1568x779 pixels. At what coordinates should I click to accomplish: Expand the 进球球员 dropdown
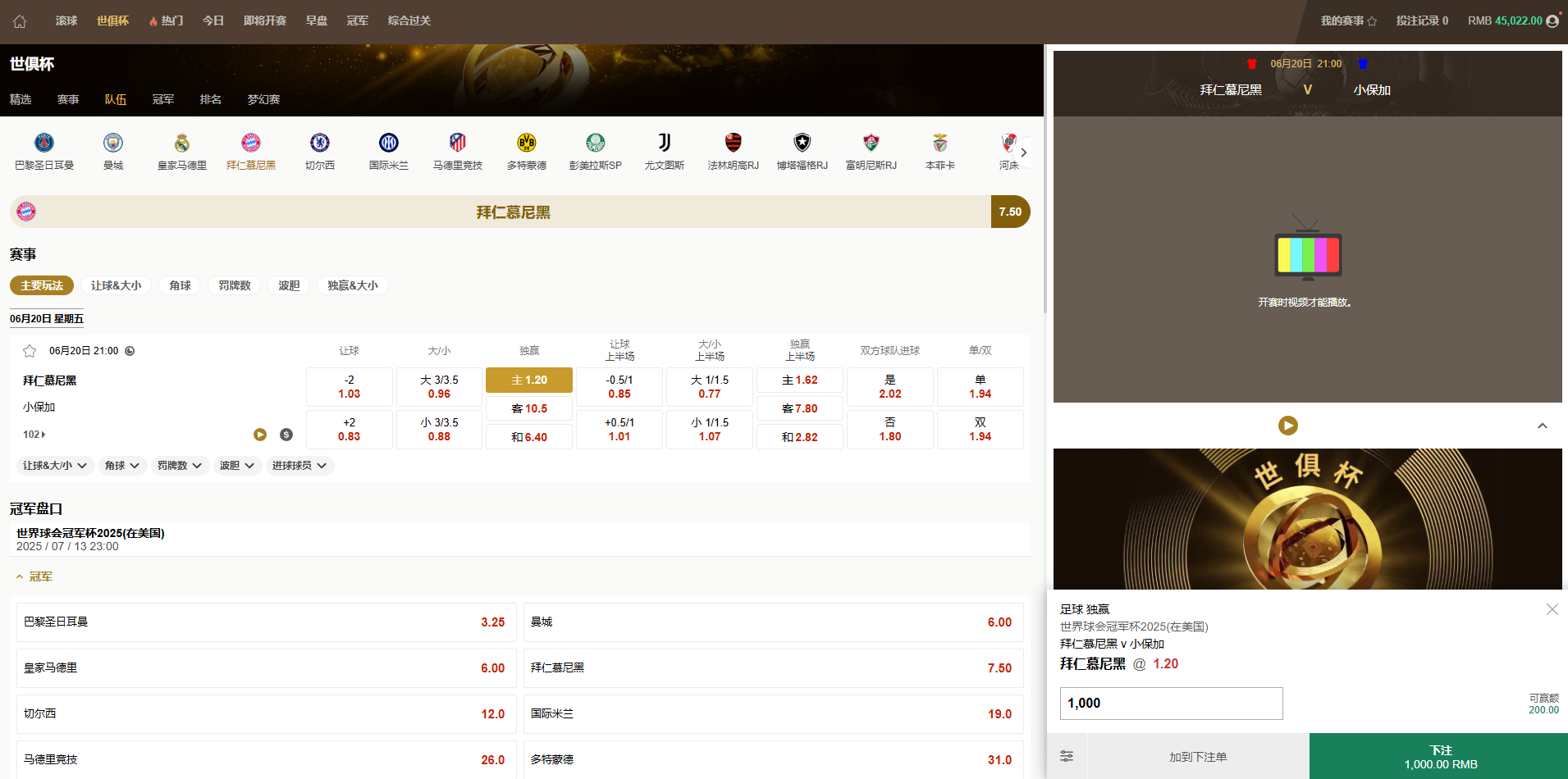(299, 466)
